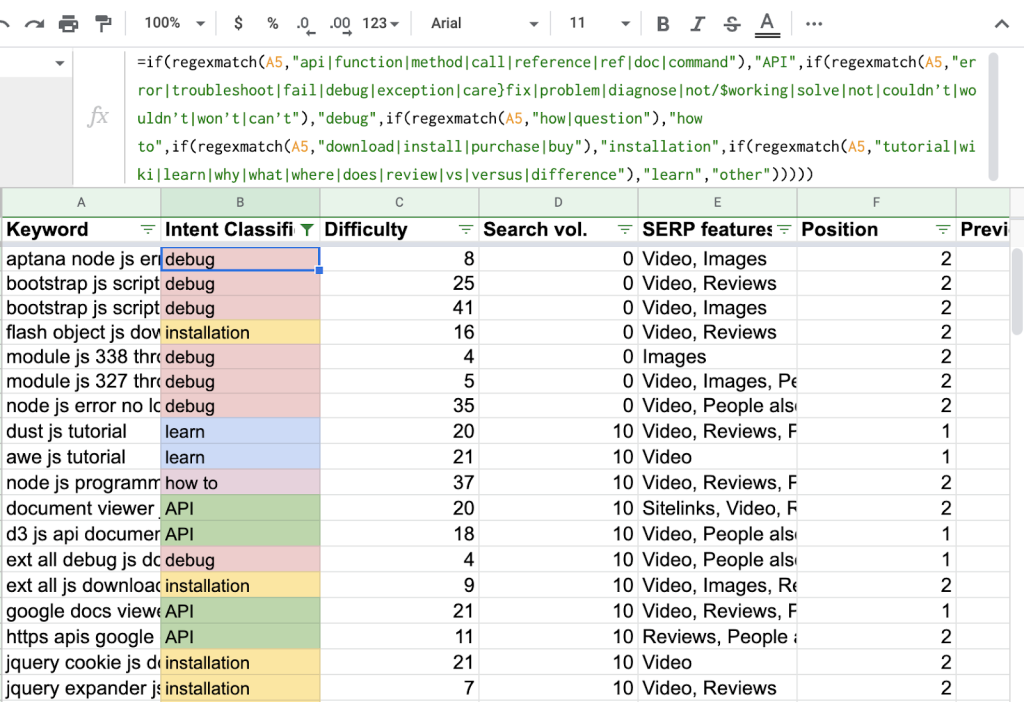1024x702 pixels.
Task: Click the Difficulty header cell
Action: coord(399,229)
